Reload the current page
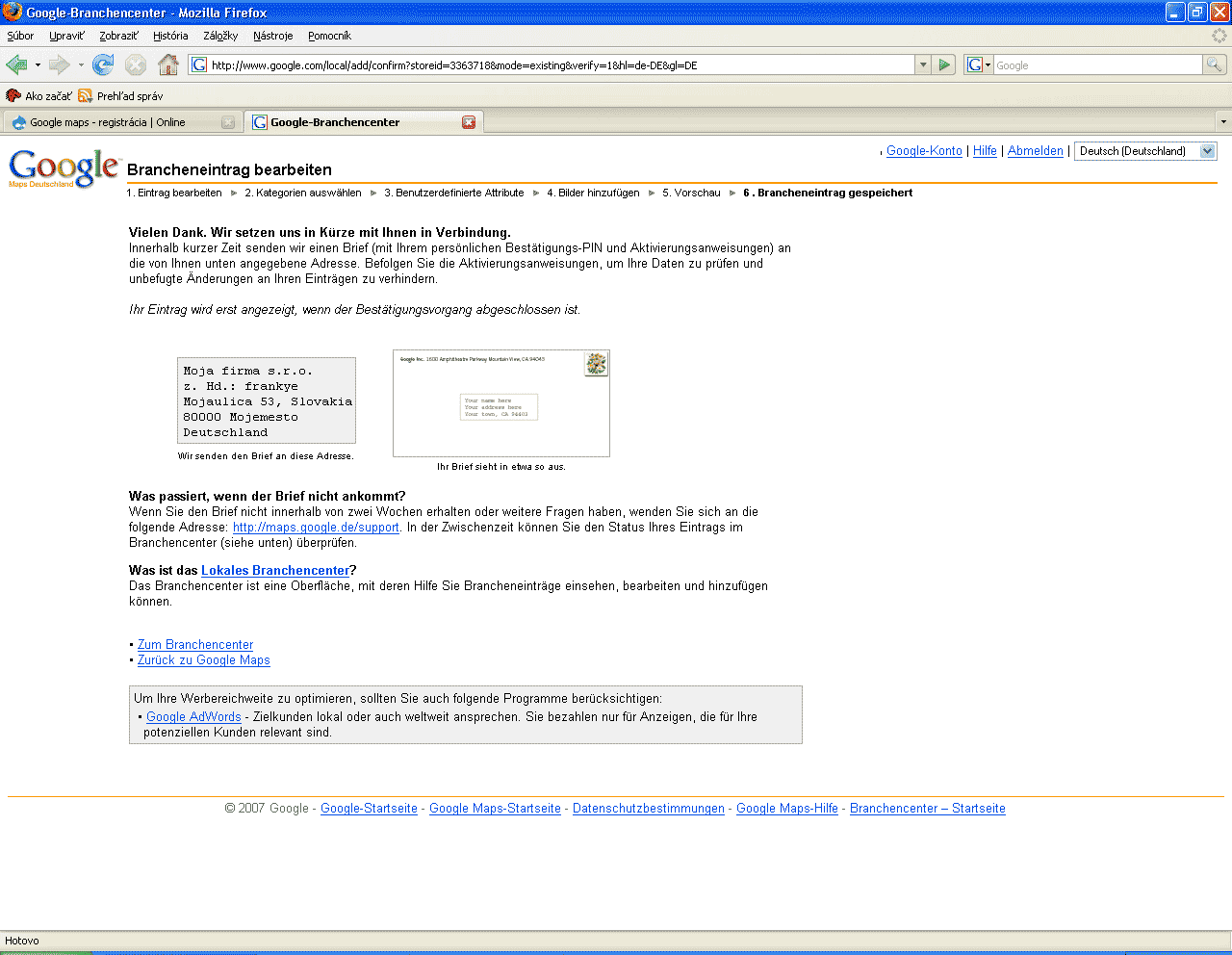Screen dimensions: 1232x955 point(103,65)
